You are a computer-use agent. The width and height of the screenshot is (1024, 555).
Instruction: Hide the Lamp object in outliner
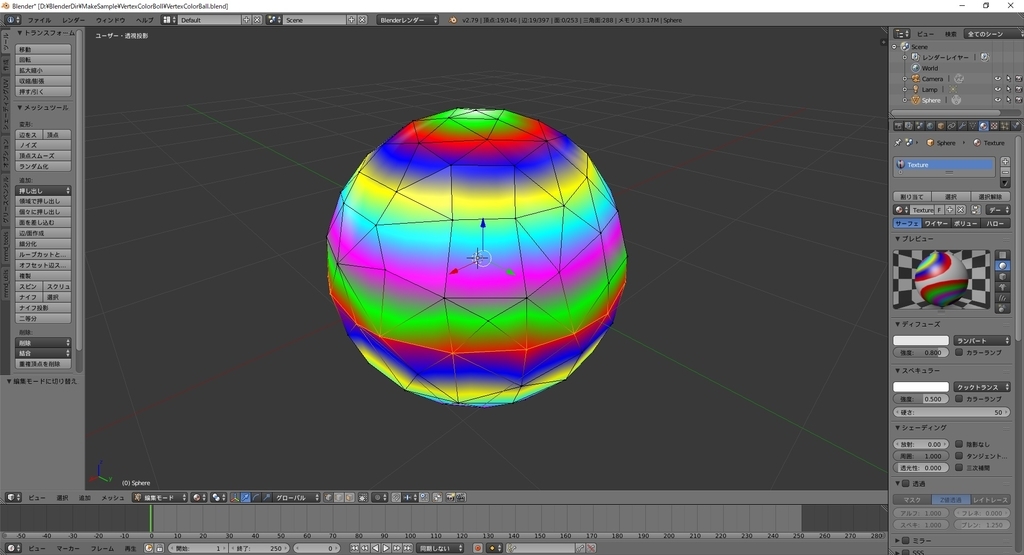(x=997, y=89)
